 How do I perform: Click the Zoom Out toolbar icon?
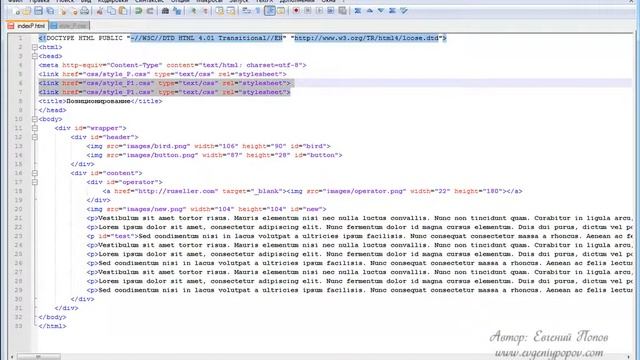[205, 11]
